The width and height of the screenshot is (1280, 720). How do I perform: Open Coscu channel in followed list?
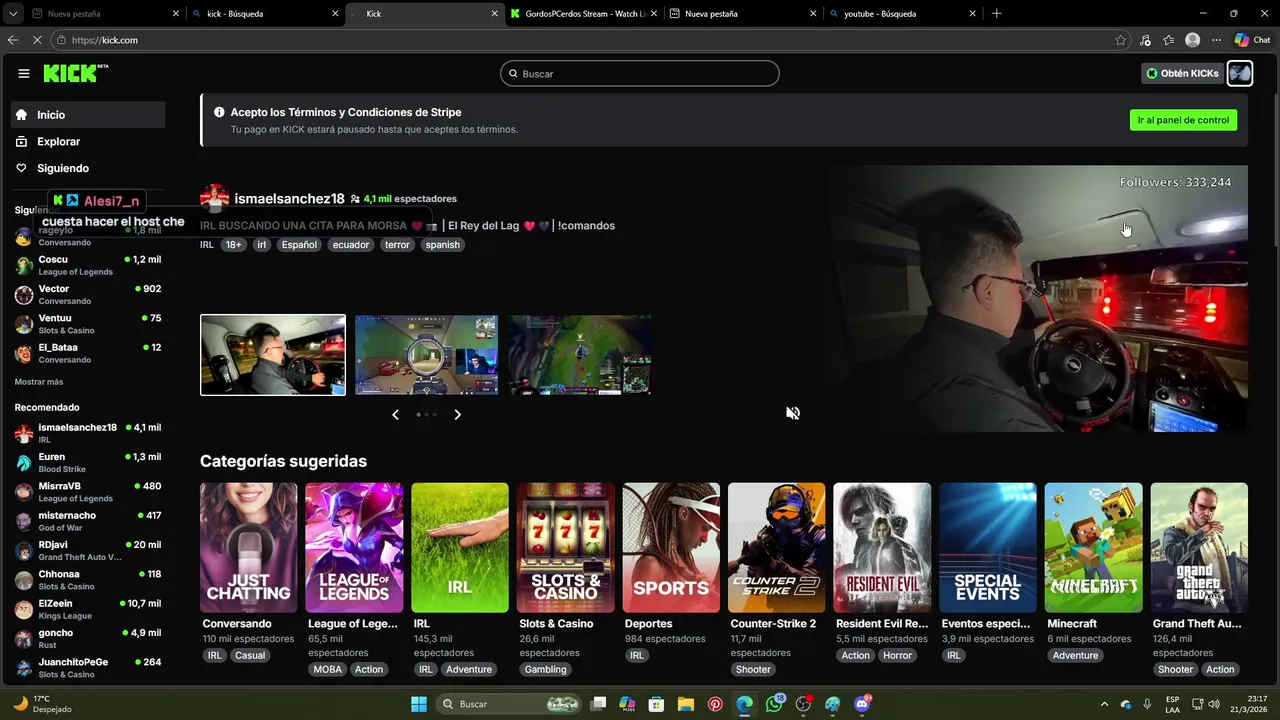coord(88,265)
